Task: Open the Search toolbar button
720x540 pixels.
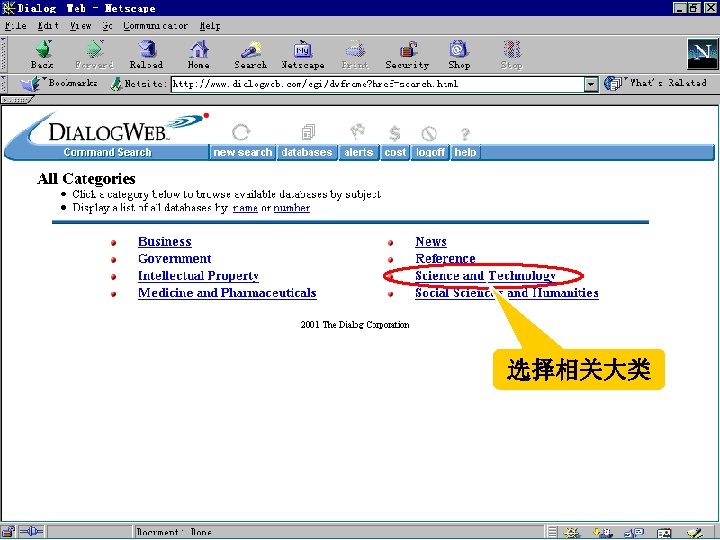Action: pyautogui.click(x=251, y=54)
